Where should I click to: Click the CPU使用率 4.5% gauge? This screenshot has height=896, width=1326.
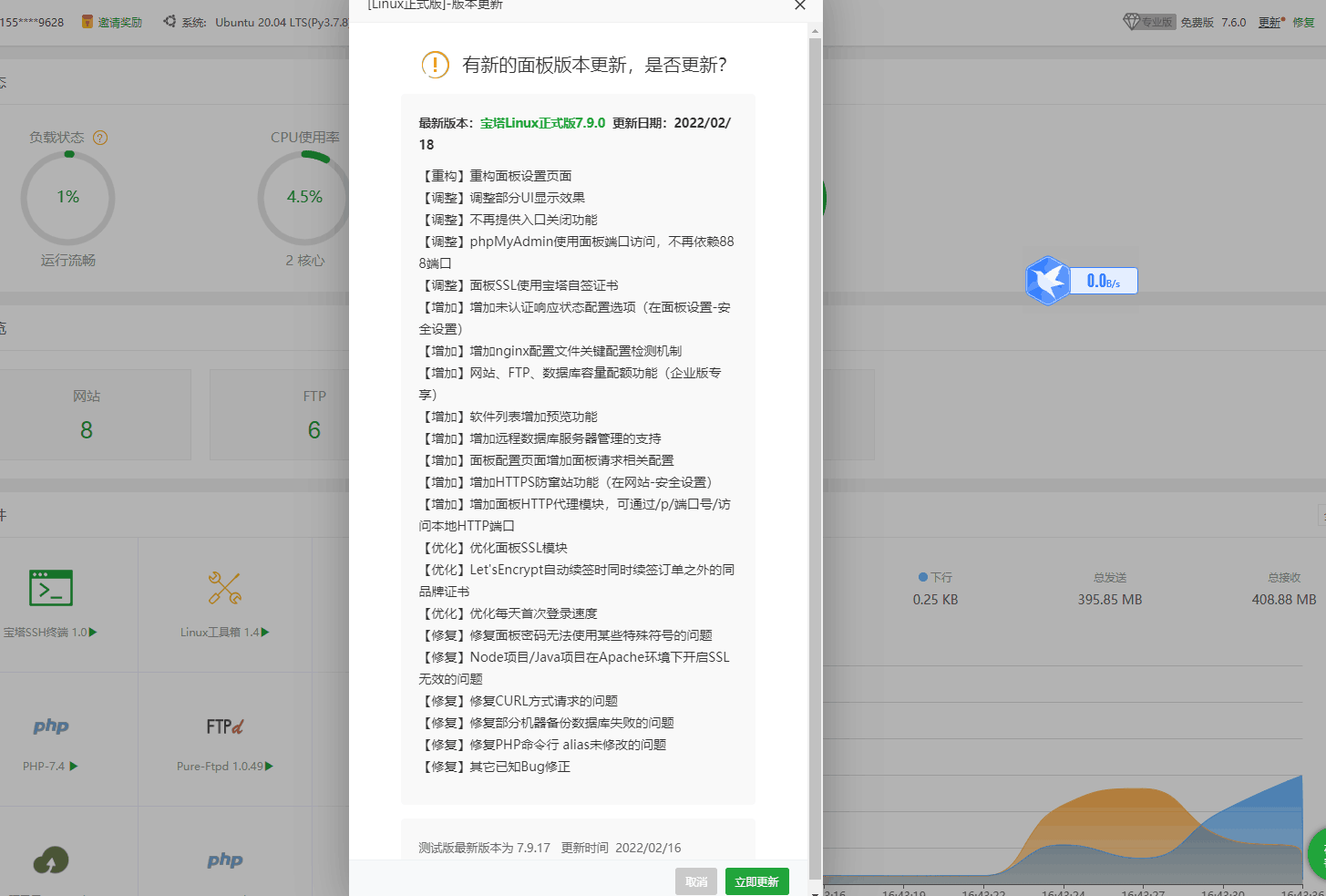point(303,197)
